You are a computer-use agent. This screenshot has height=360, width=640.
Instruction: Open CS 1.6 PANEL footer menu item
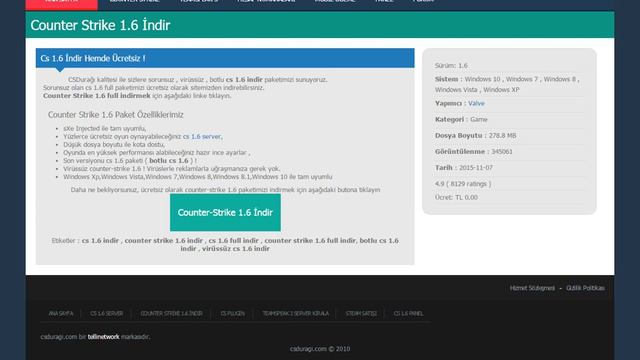click(408, 313)
